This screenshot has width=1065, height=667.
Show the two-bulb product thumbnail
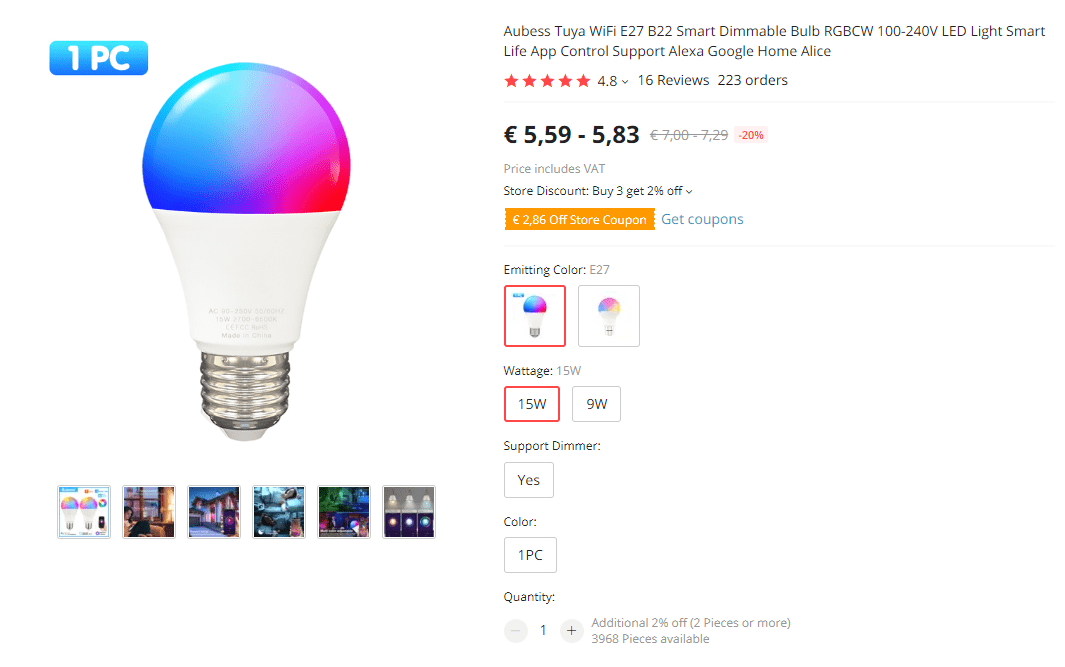coord(84,512)
